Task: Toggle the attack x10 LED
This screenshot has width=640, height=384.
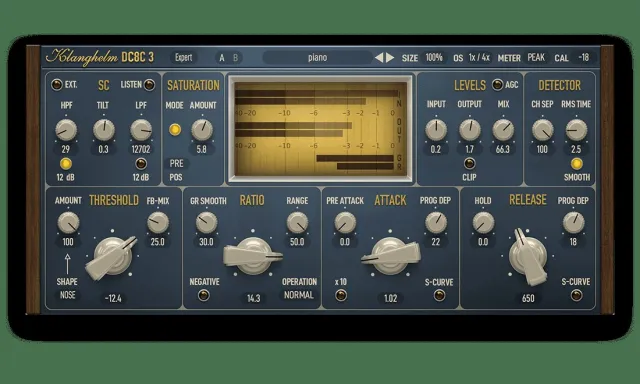Action: pyautogui.click(x=341, y=295)
